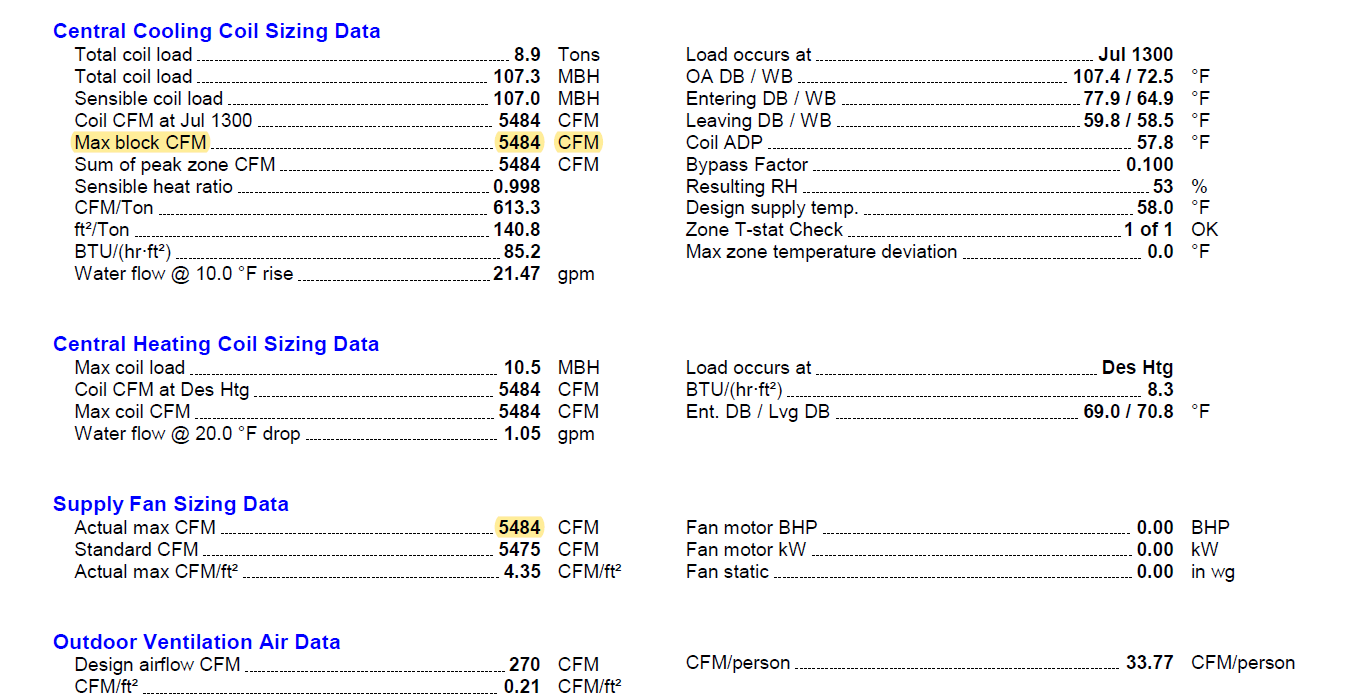The image size is (1345, 697).
Task: Select the 5475 Standard CFM value
Action: pos(519,550)
